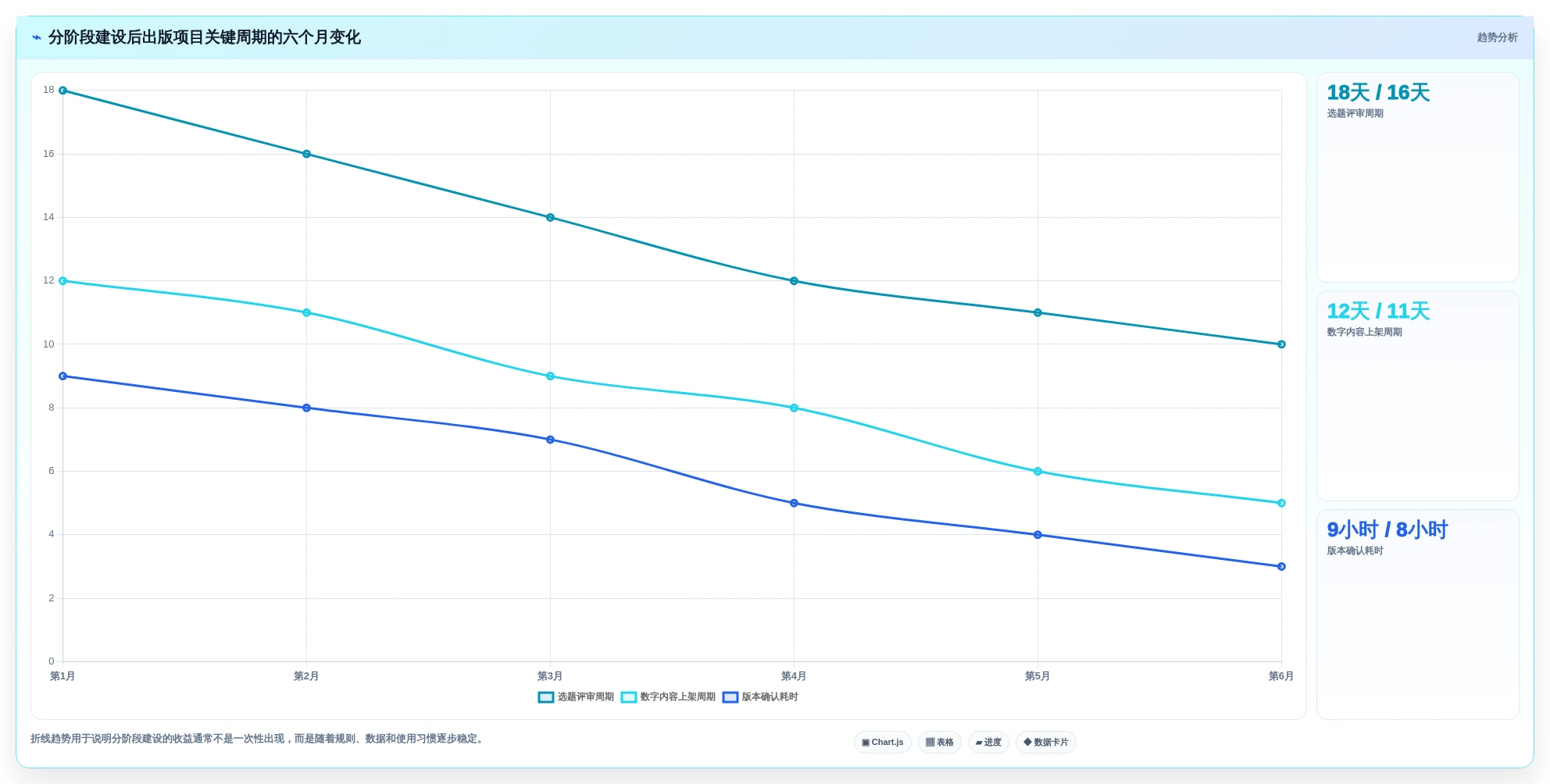Click the y-axis tick label 18
This screenshot has width=1550, height=784.
click(x=48, y=90)
